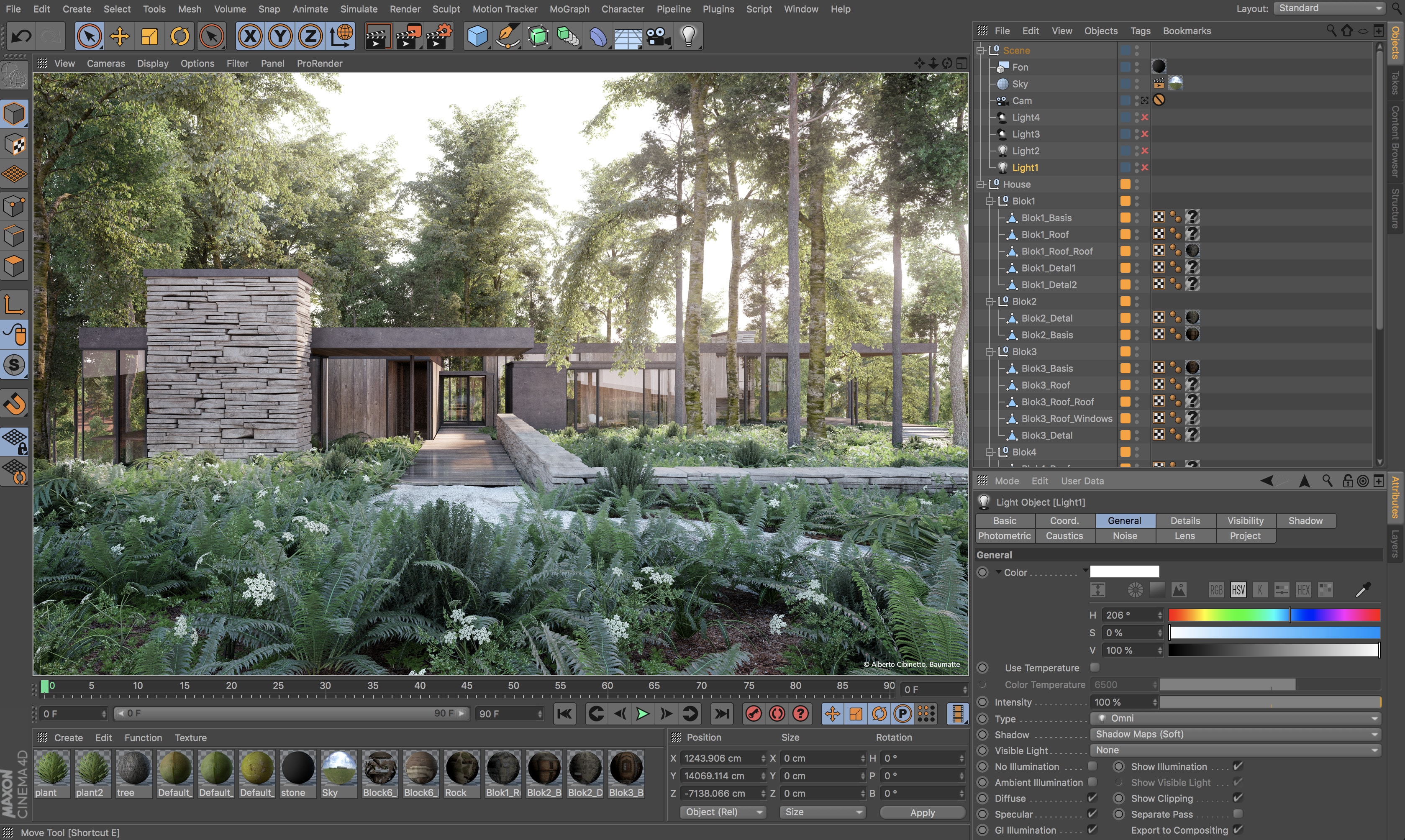1405x840 pixels.
Task: Select the Move tool in toolbar
Action: (x=118, y=35)
